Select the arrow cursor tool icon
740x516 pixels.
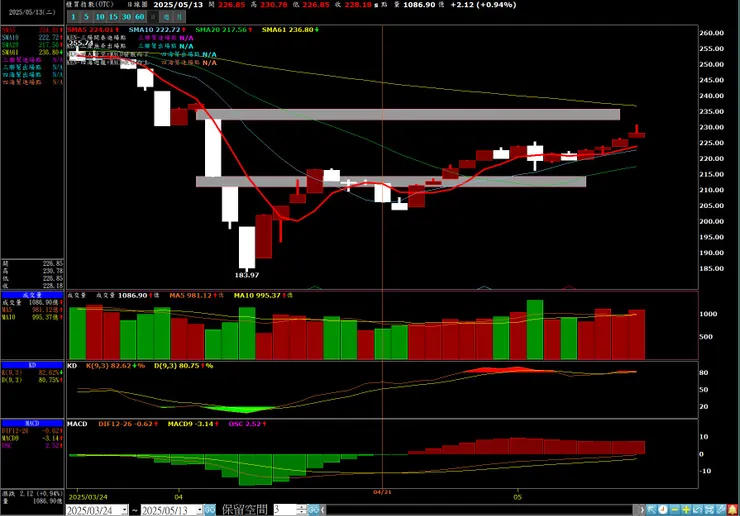pos(652,510)
